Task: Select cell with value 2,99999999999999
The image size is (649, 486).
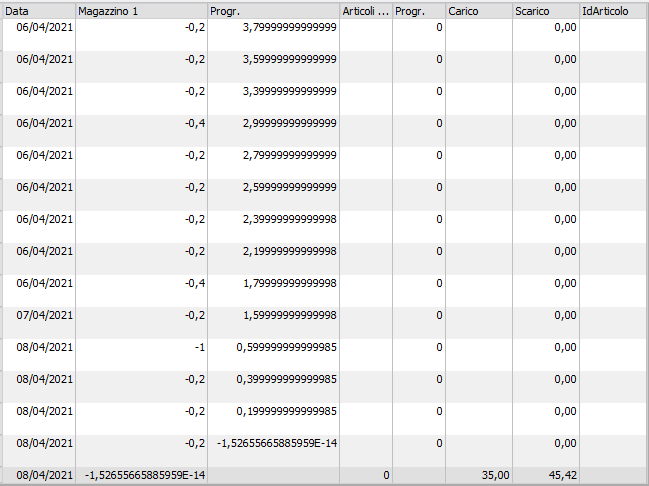Action: (x=274, y=131)
